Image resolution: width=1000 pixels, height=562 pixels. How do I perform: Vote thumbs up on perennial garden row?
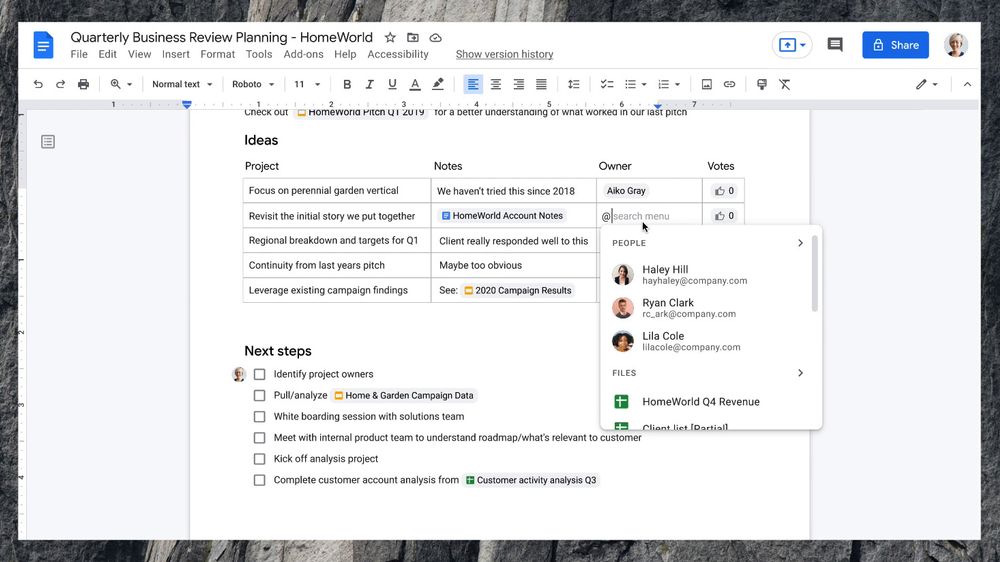tap(724, 191)
